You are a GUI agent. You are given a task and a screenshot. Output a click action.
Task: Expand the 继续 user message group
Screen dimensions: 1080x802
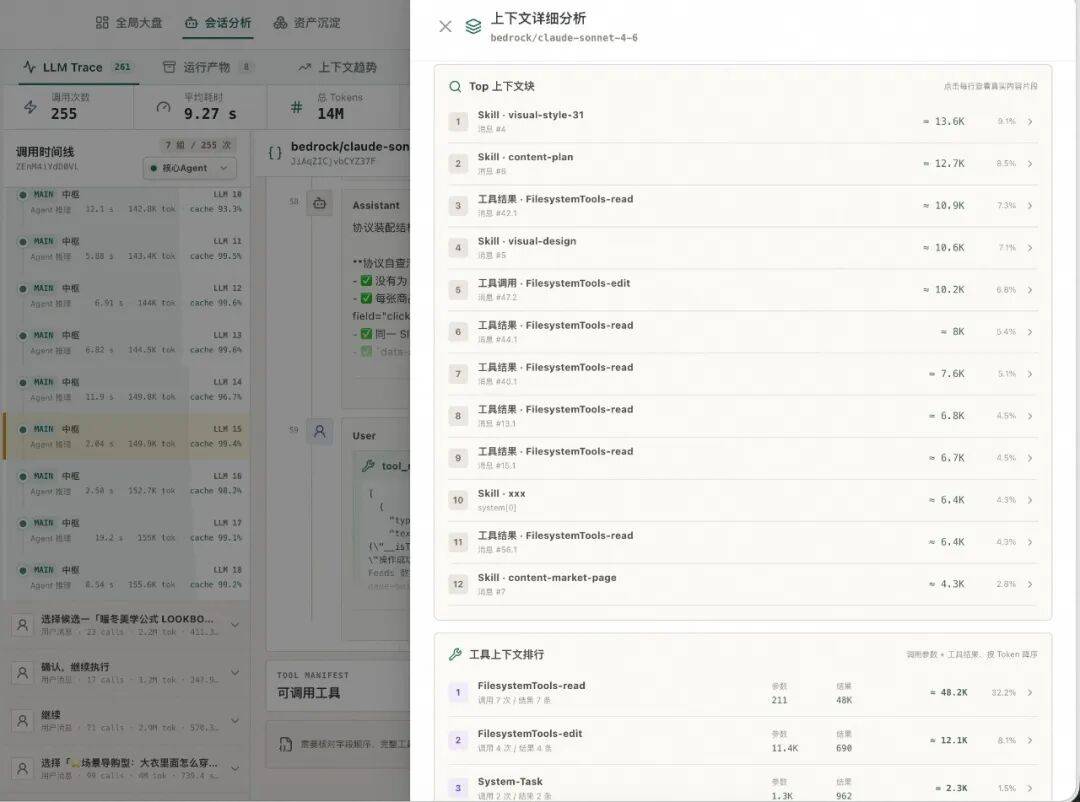(x=234, y=721)
